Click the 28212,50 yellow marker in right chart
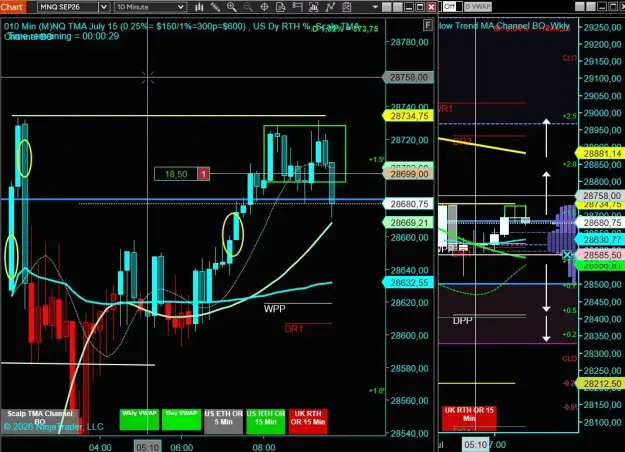Screen dimensions: 625x452 [601, 383]
